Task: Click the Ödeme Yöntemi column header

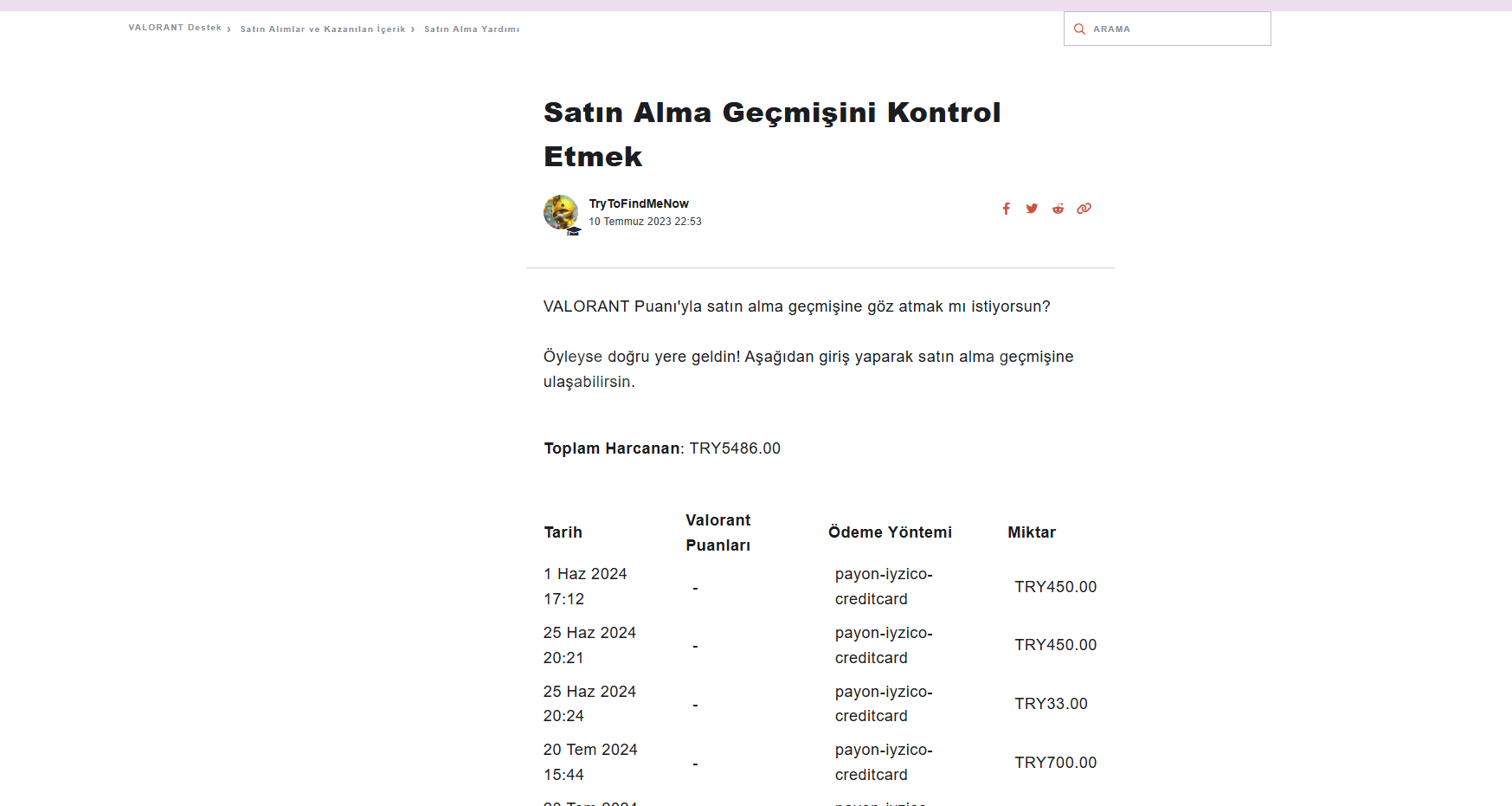Action: point(890,532)
